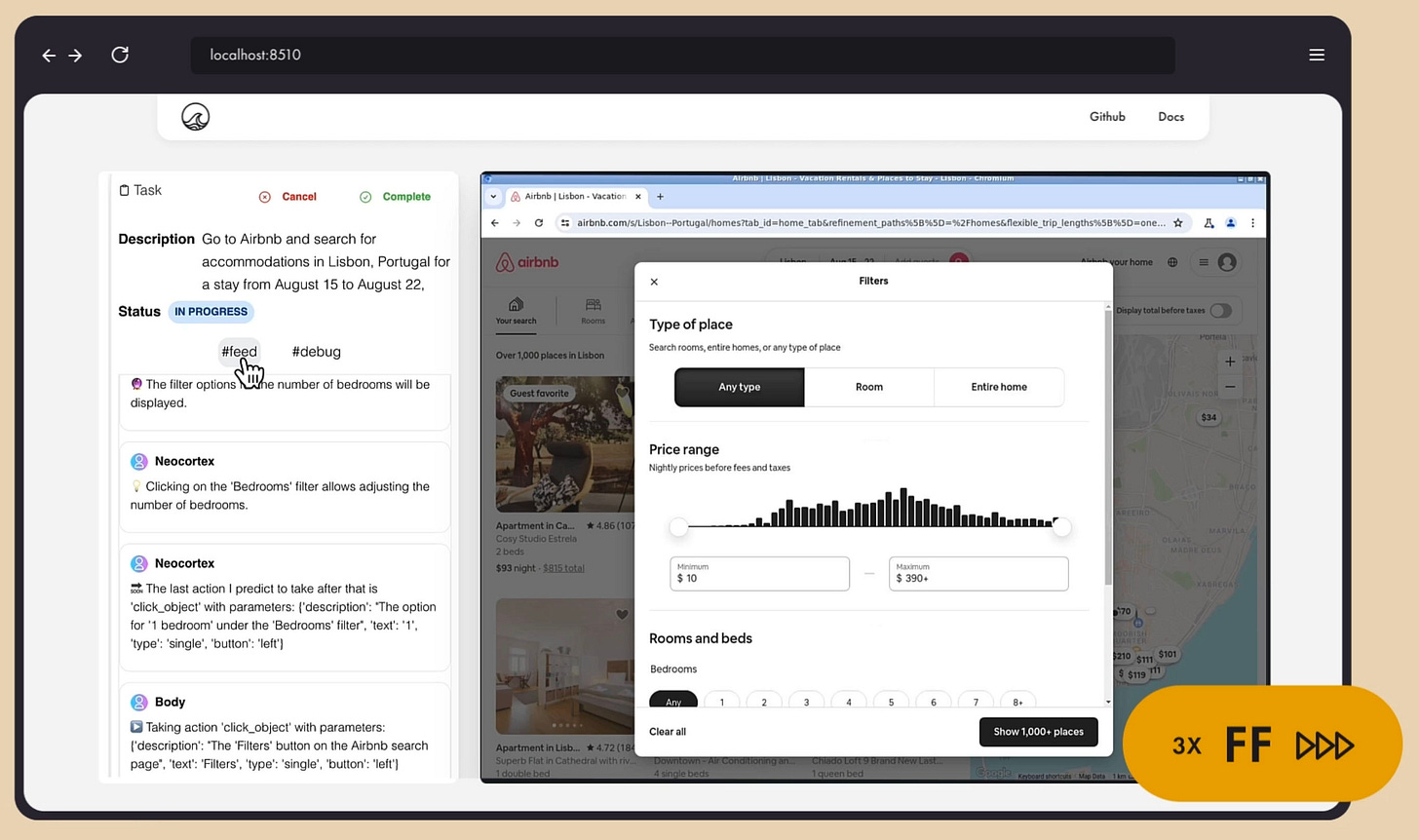
Task: Click the $101 price marker on map
Action: click(x=1168, y=654)
